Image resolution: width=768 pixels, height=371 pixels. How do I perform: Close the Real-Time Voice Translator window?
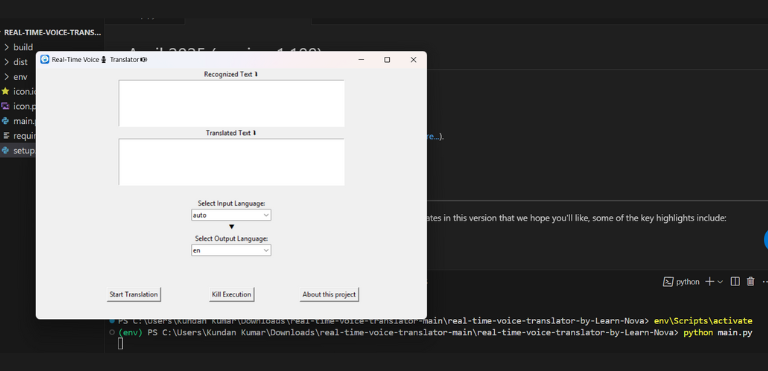[413, 60]
